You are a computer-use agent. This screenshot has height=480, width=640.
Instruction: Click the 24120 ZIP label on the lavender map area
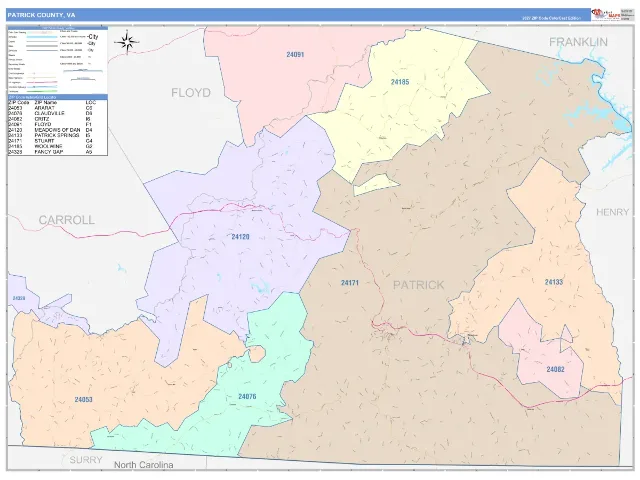click(x=240, y=237)
